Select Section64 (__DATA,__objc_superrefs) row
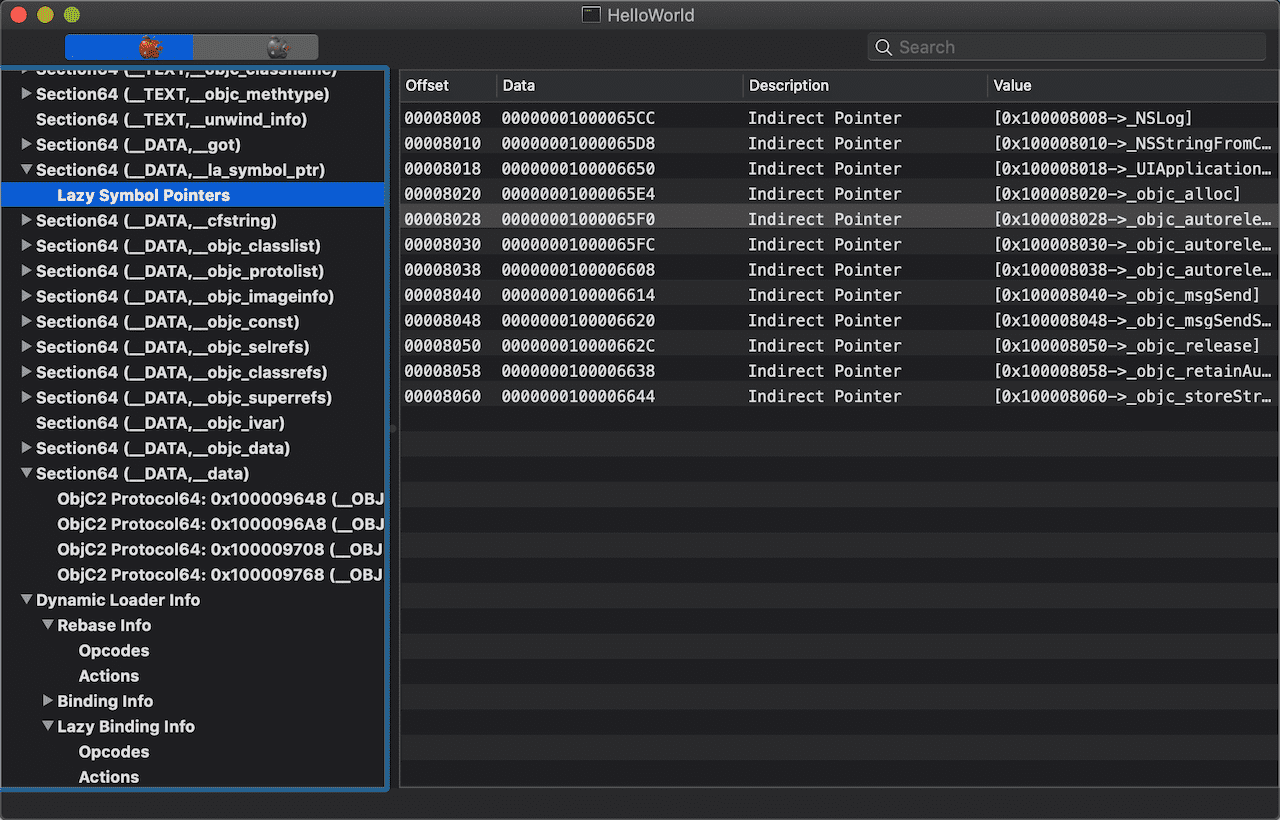Screen dimensions: 1280x820 click(194, 397)
